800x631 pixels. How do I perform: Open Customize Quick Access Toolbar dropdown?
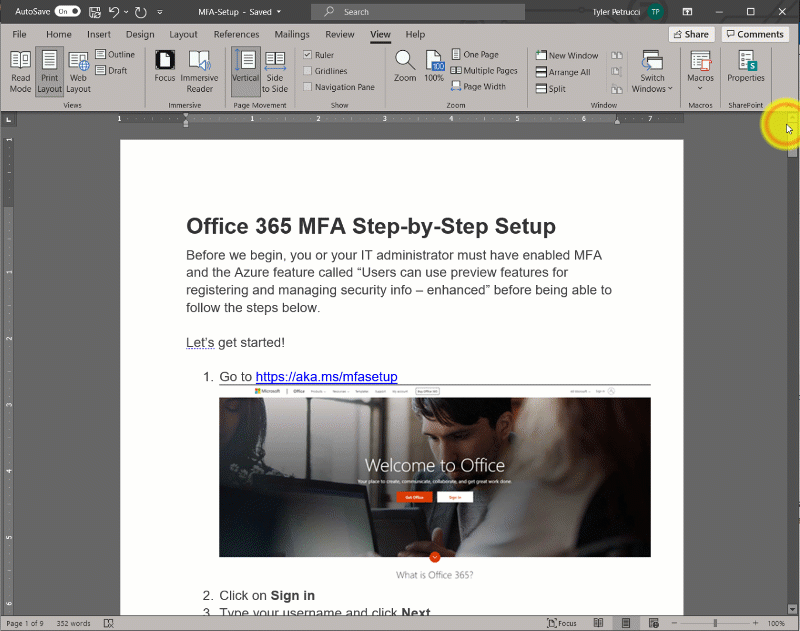(x=159, y=12)
